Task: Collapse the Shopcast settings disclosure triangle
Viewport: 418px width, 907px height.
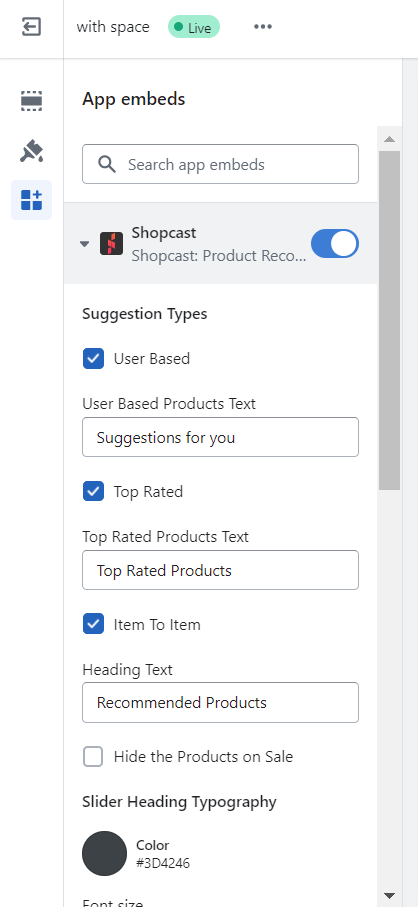Action: tap(84, 244)
